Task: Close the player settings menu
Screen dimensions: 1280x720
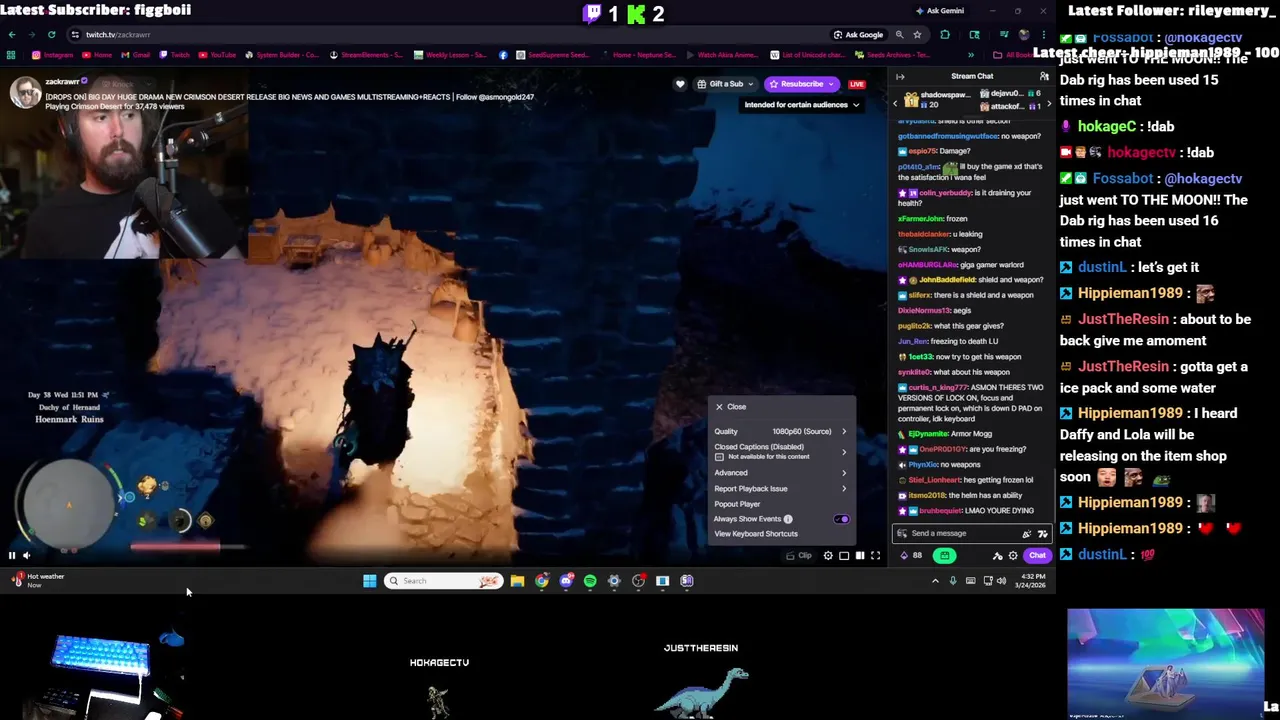Action: [x=731, y=407]
